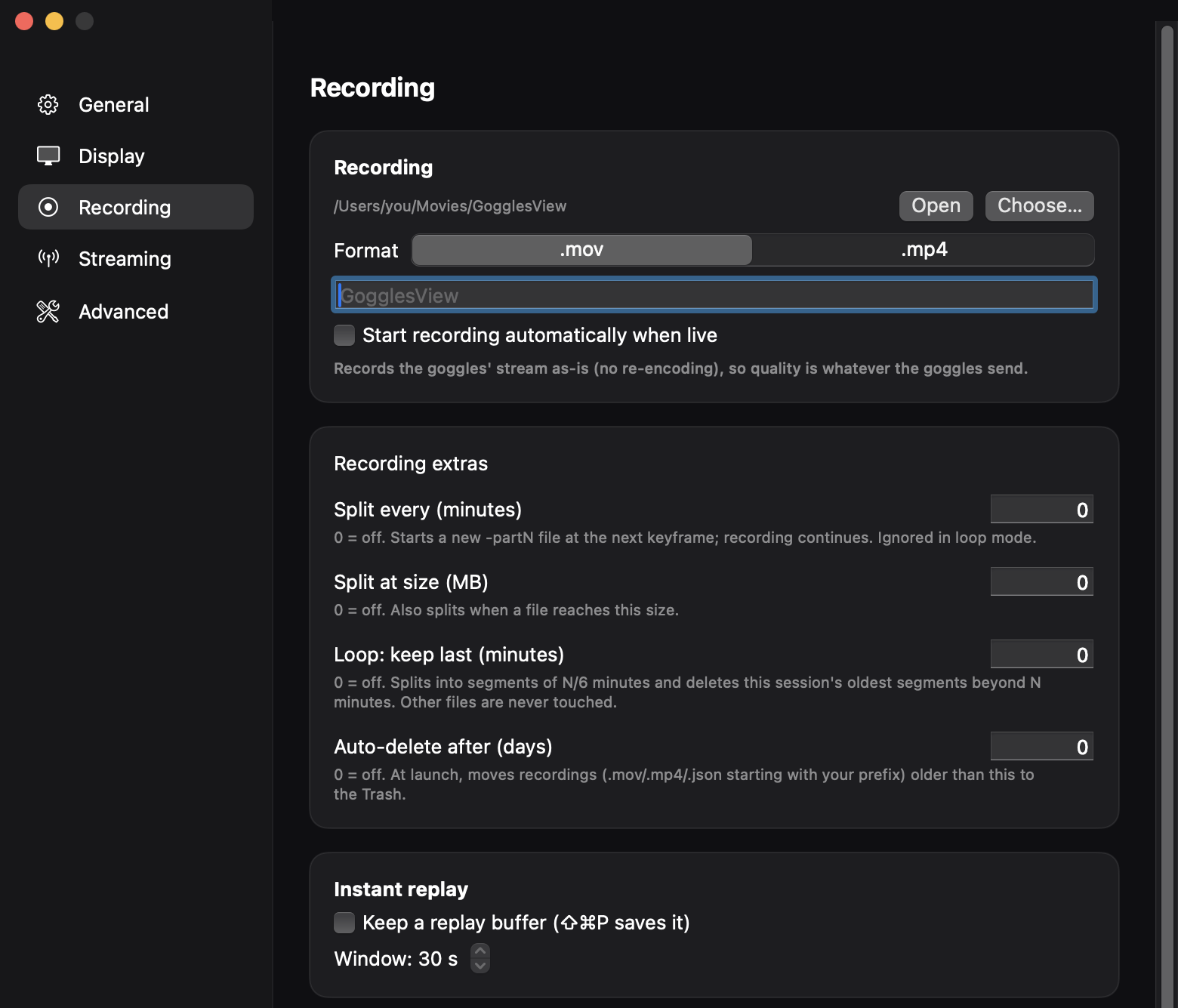1178x1008 pixels.
Task: Close the settings window with red button
Action: [x=24, y=21]
